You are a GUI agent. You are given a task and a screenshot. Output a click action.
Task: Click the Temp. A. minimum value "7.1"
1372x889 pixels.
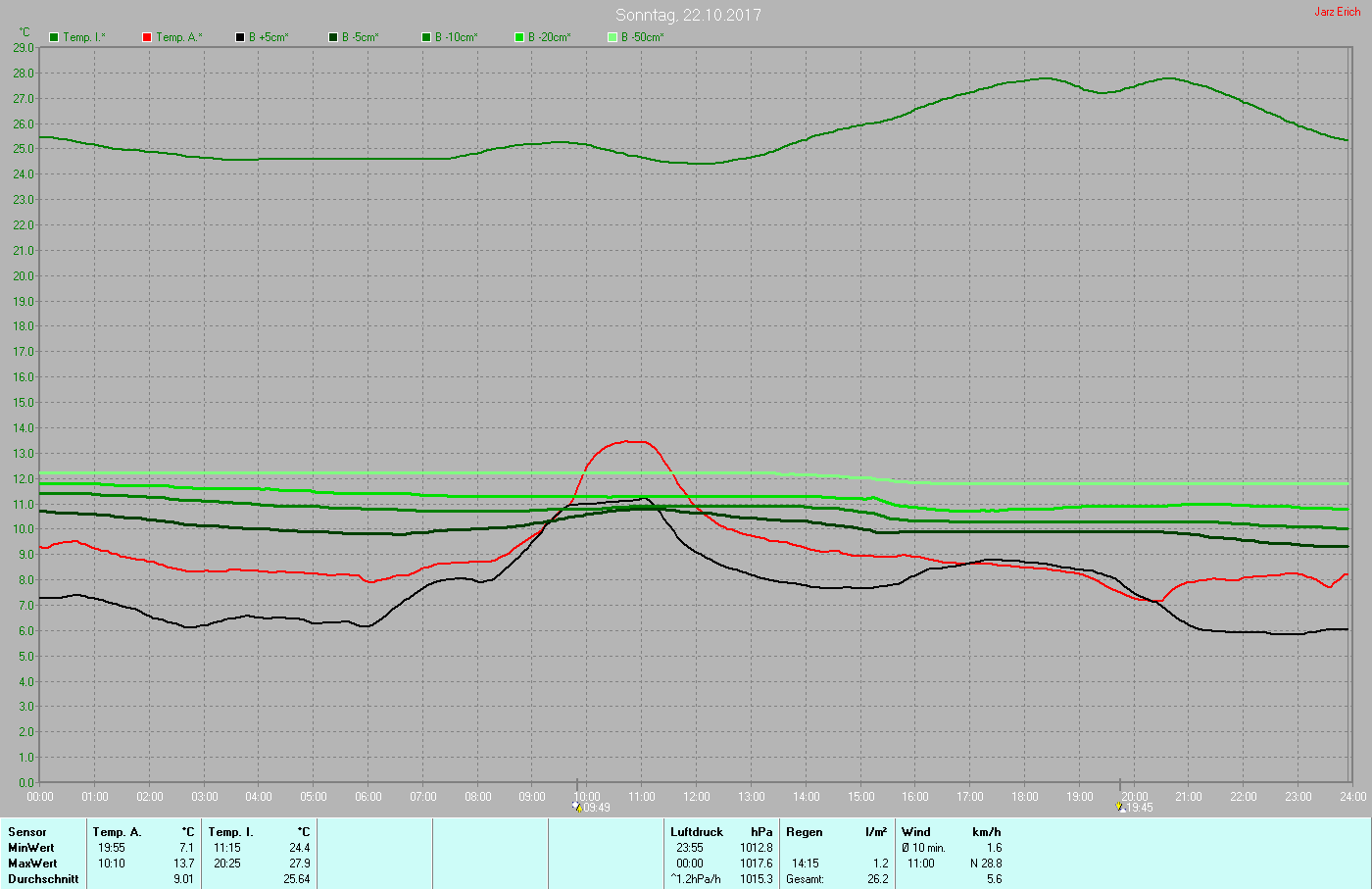pyautogui.click(x=186, y=848)
